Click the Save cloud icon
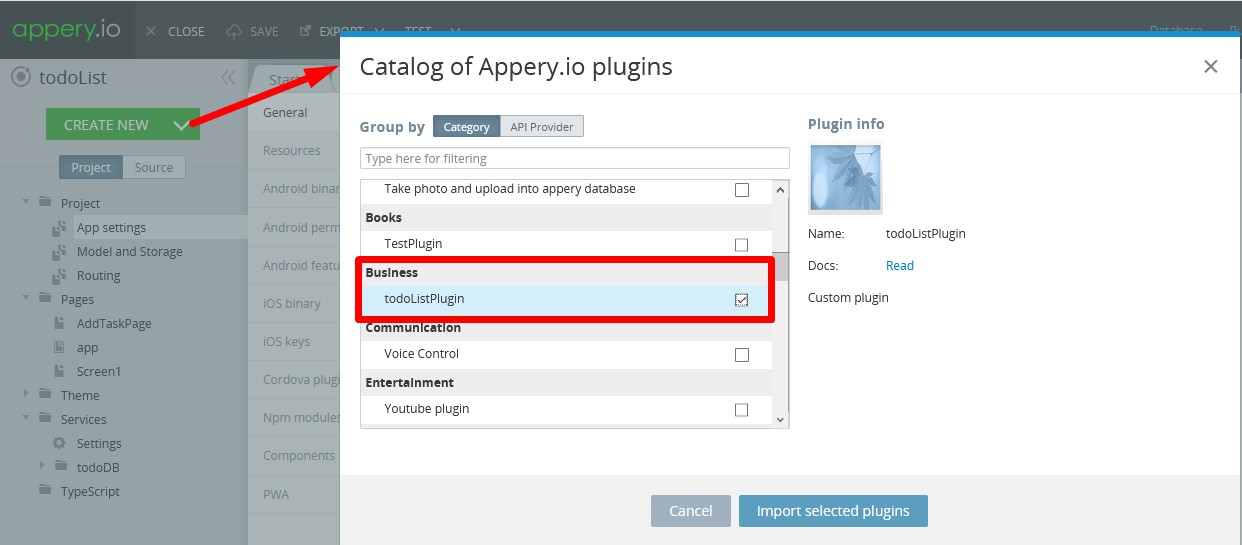Viewport: 1242px width, 545px height. [x=234, y=31]
